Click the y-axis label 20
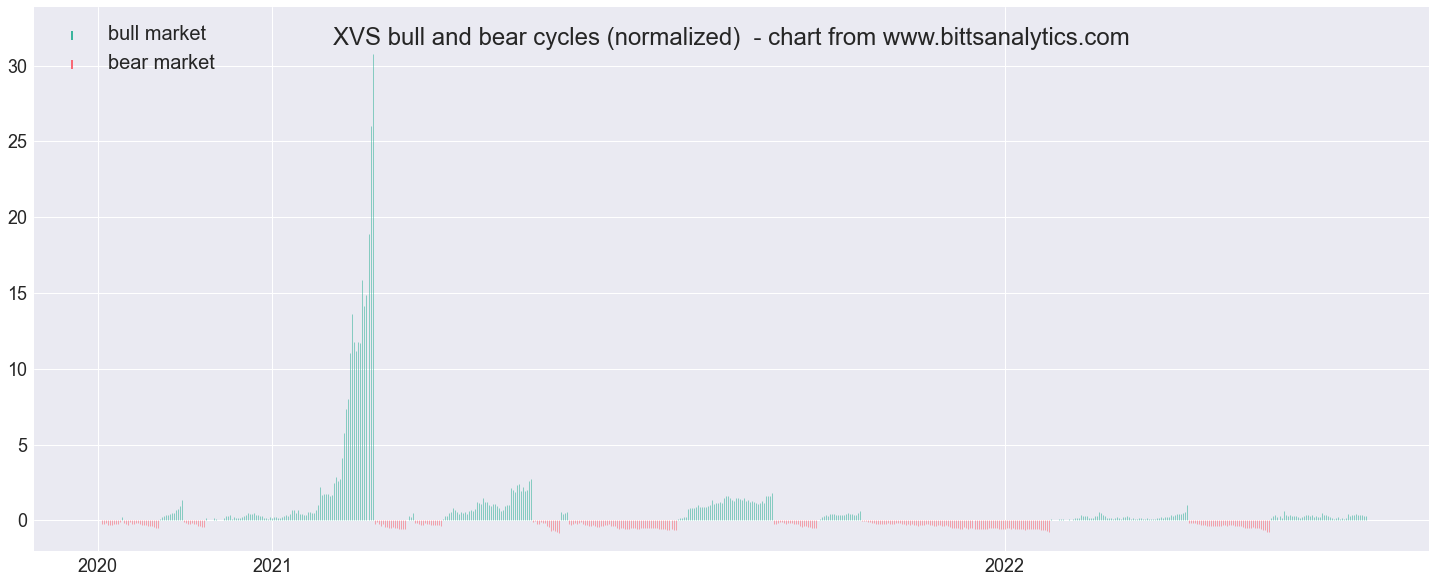The height and width of the screenshot is (583, 1436). pos(15,218)
